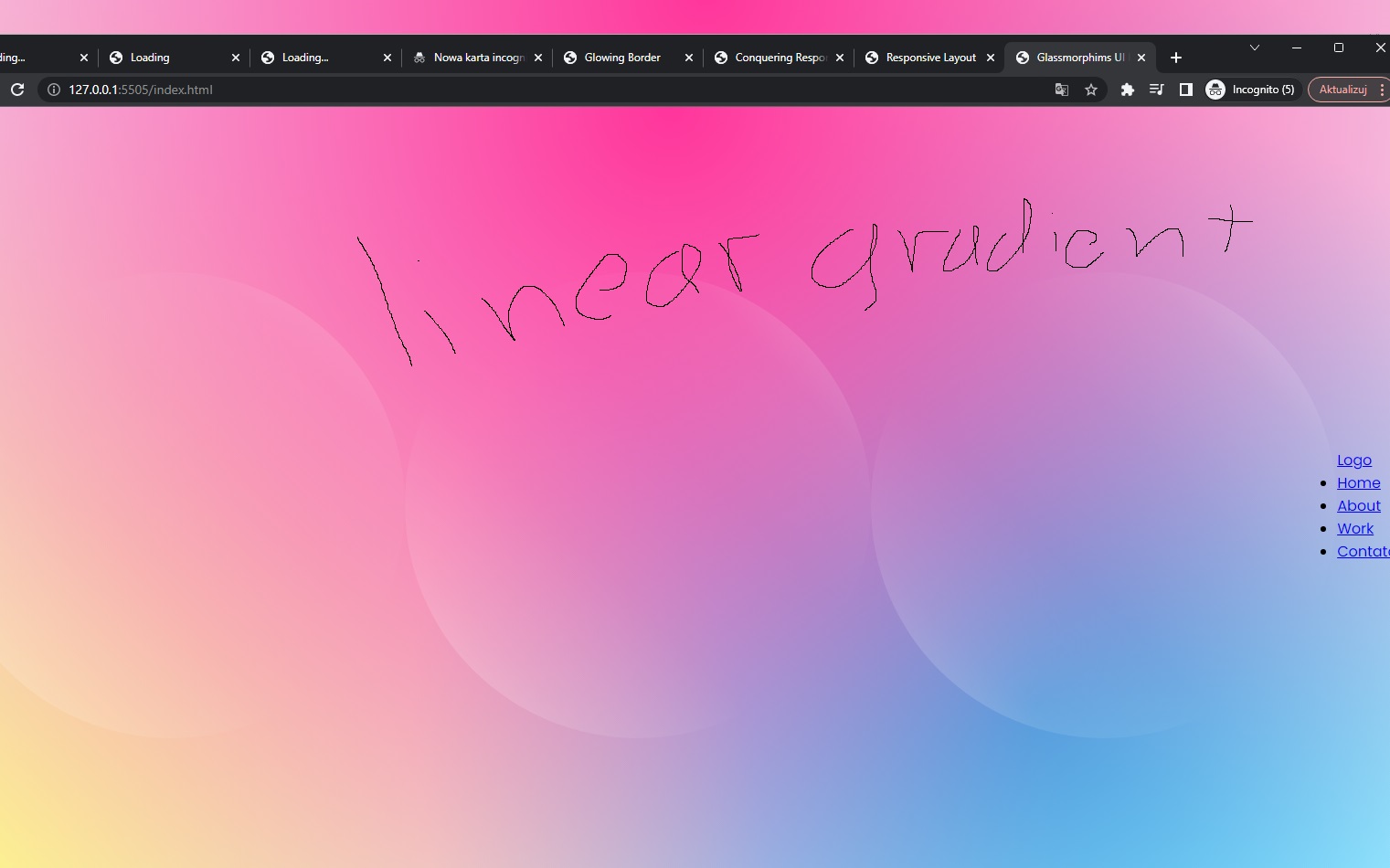Reload the current page

tap(16, 90)
